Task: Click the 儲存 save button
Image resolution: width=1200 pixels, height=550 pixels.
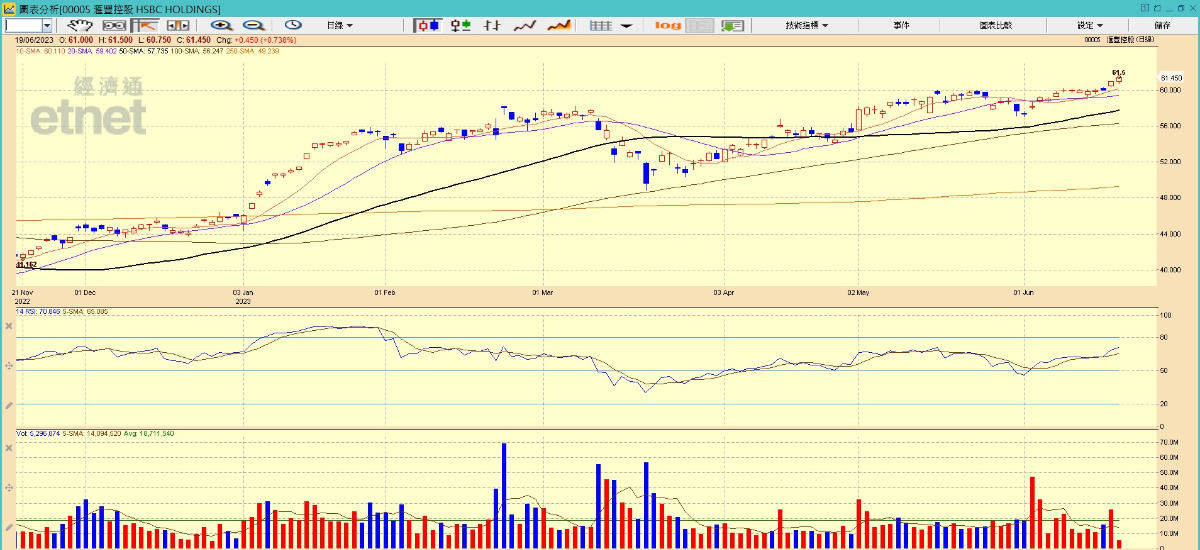Action: tap(1162, 25)
